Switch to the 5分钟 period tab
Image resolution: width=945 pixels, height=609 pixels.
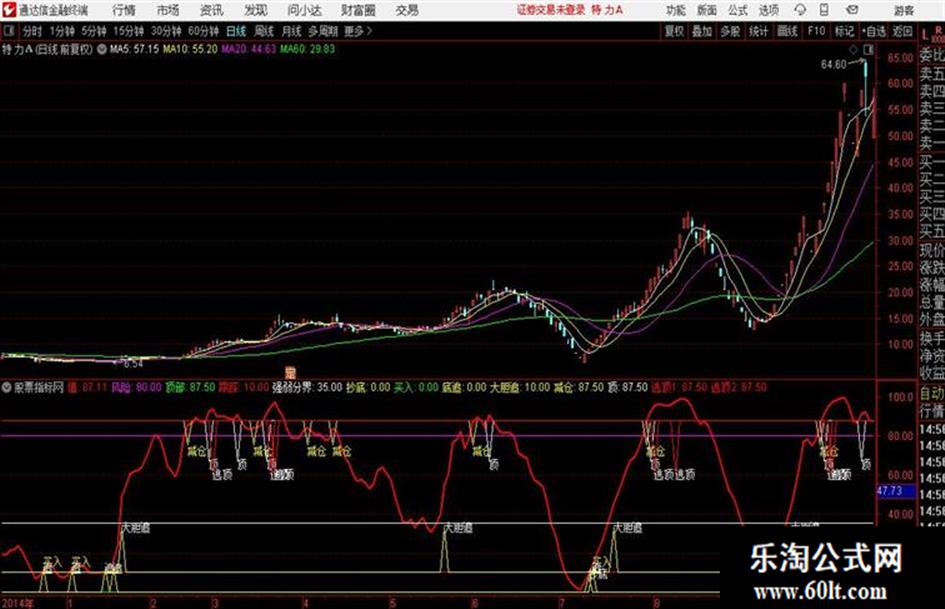(x=94, y=31)
